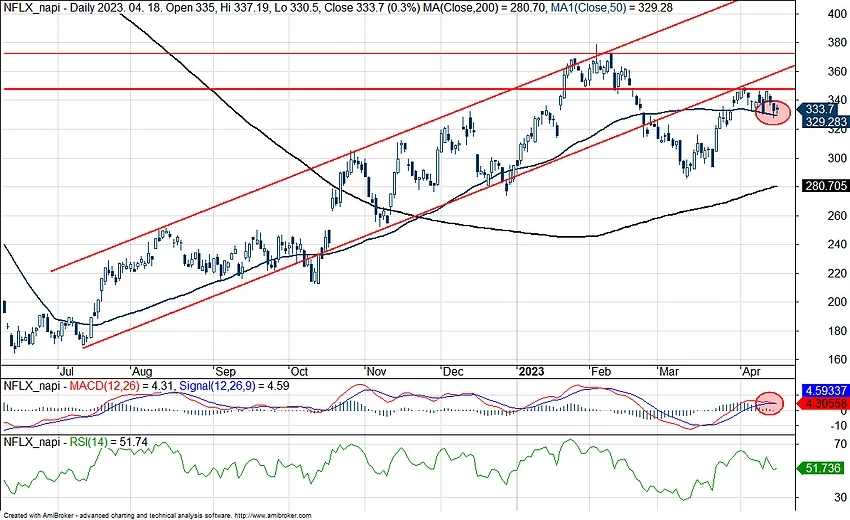
Task: Click the 329.283 moving average value label
Action: pyautogui.click(x=825, y=122)
